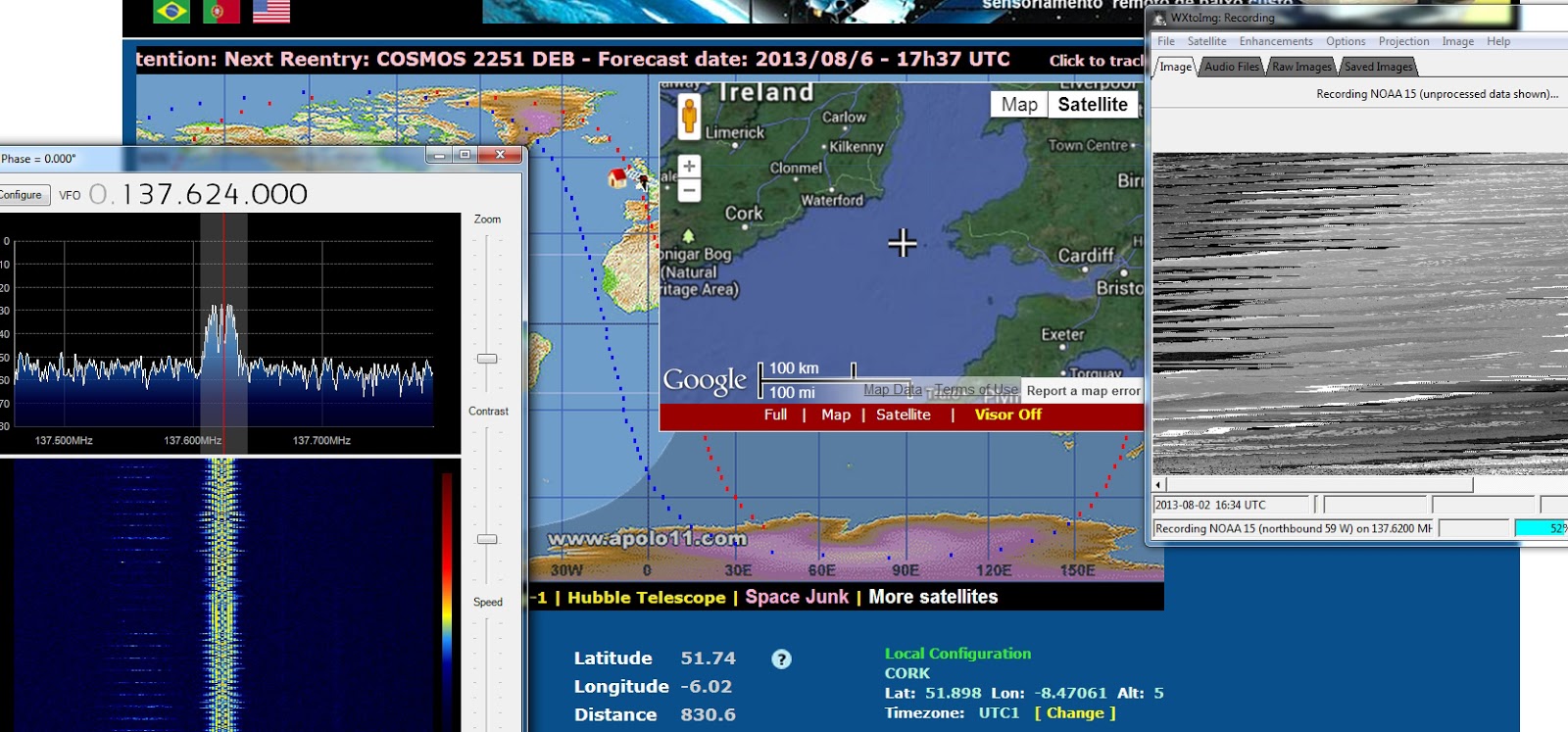The image size is (1568, 732).
Task: Click the VFO frequency 137.624.000 display
Action: coord(199,194)
